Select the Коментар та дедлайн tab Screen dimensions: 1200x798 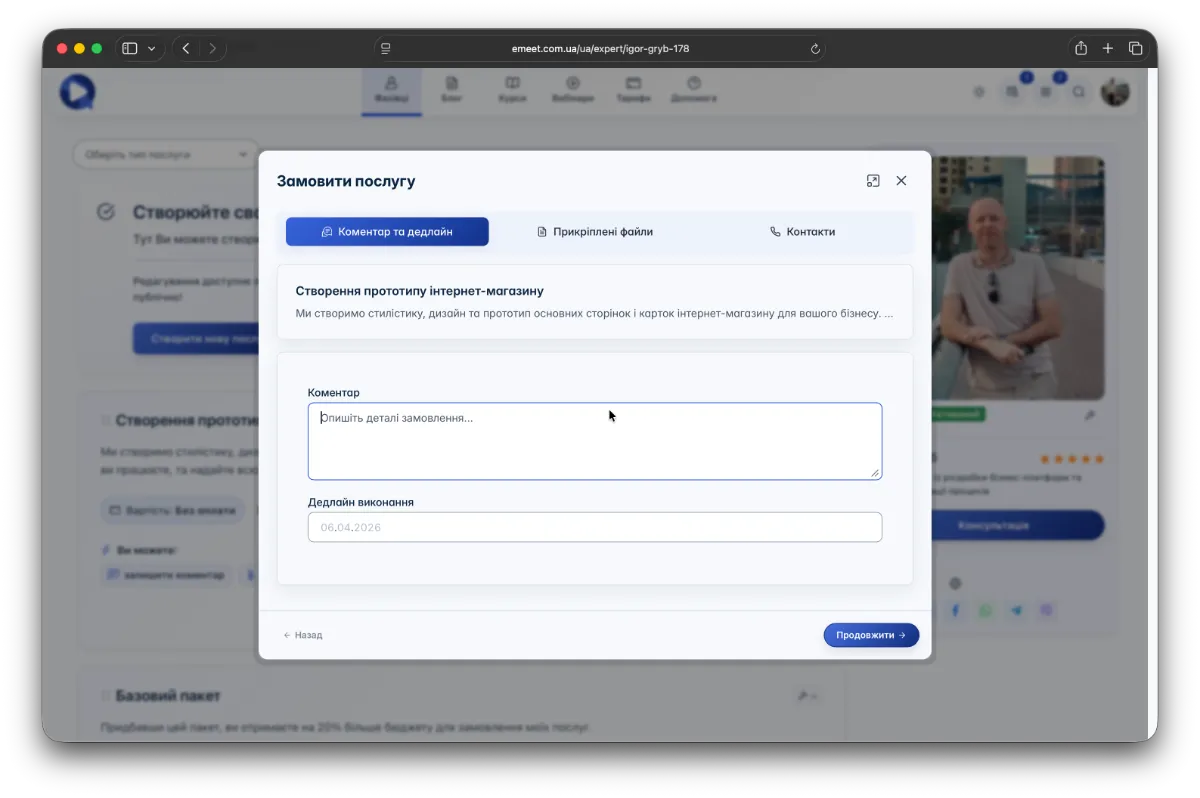[387, 232]
